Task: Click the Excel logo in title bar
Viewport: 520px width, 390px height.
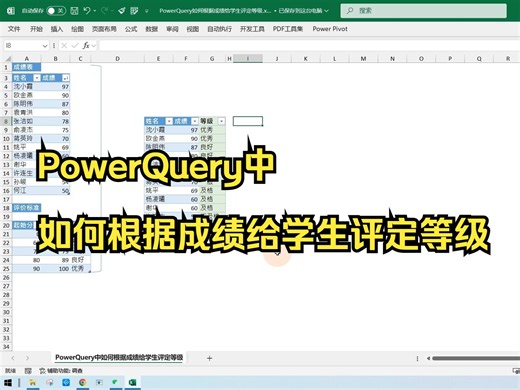Action: [x=11, y=11]
